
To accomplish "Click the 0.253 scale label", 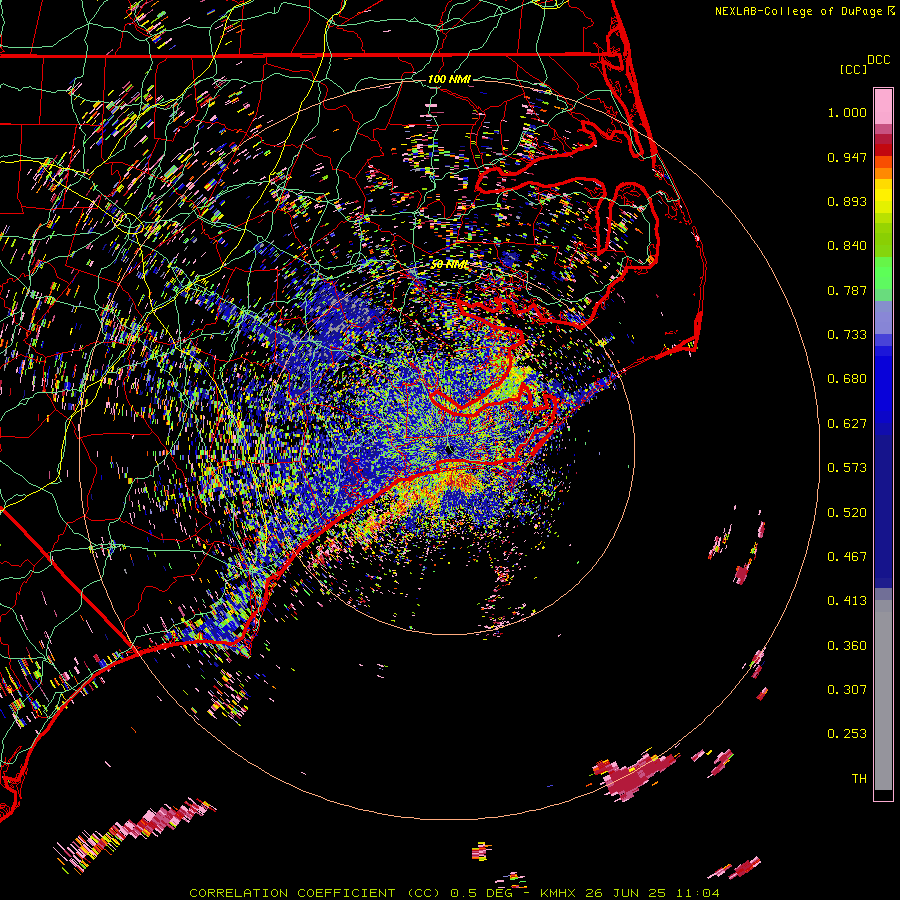I will [x=847, y=734].
